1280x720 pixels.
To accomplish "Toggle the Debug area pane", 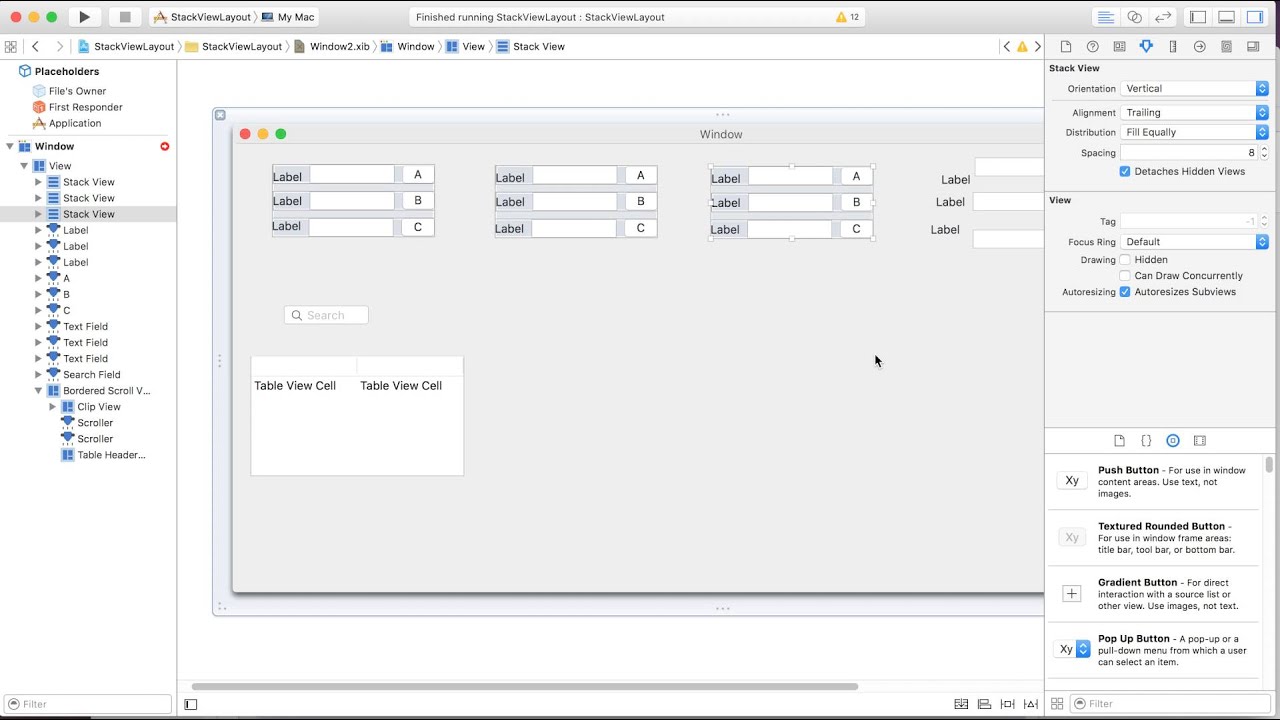I will pos(1226,17).
